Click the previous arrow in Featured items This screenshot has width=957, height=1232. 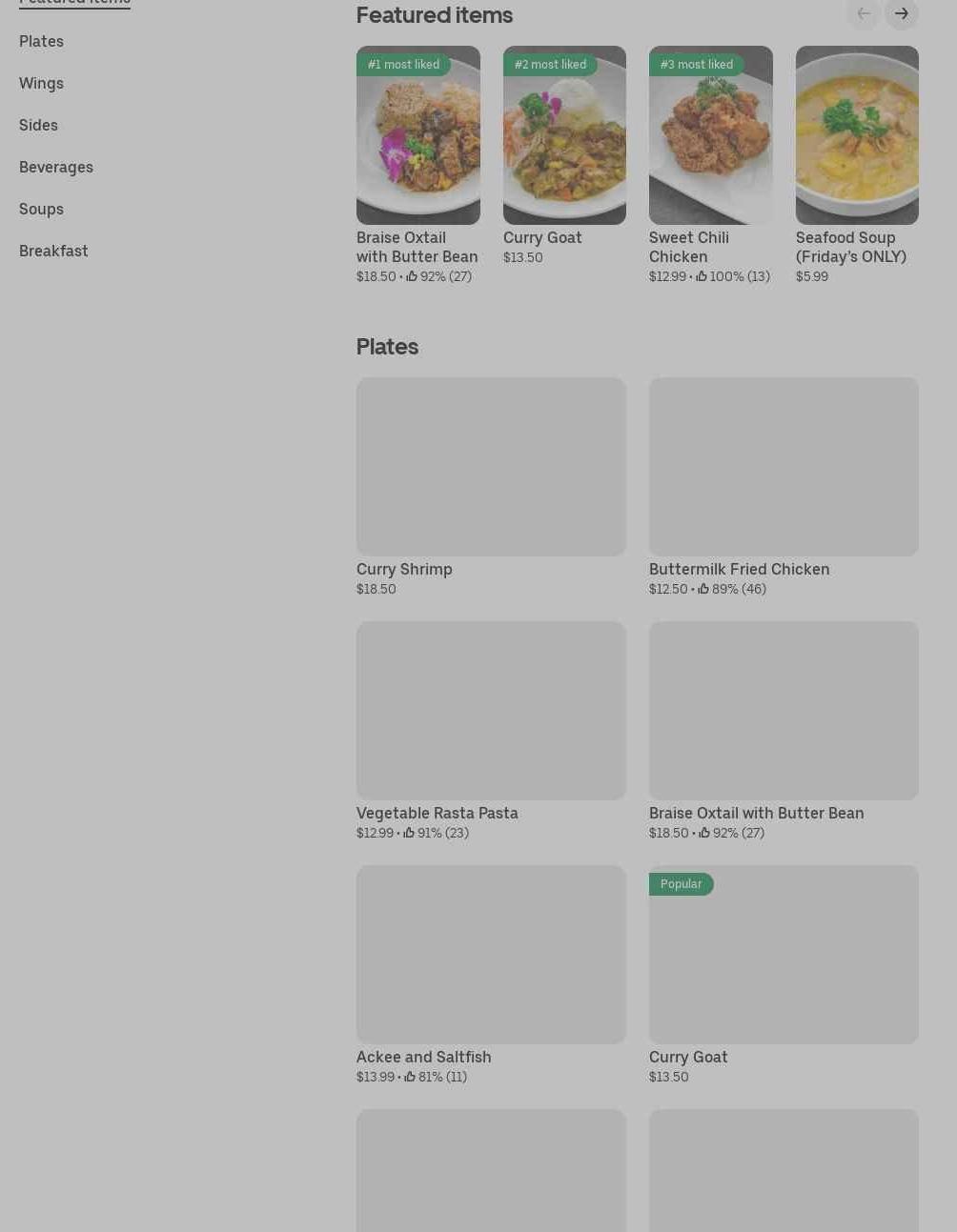(863, 13)
